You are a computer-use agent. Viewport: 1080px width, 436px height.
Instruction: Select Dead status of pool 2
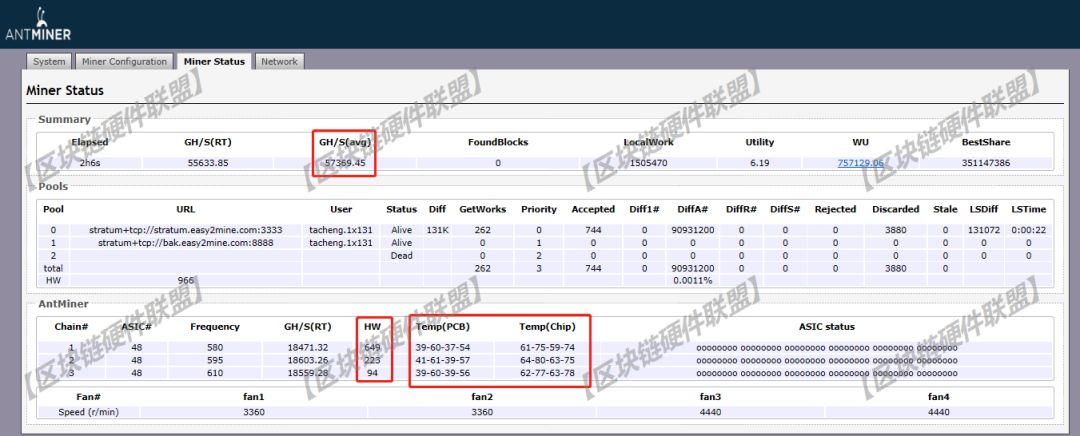(x=402, y=256)
